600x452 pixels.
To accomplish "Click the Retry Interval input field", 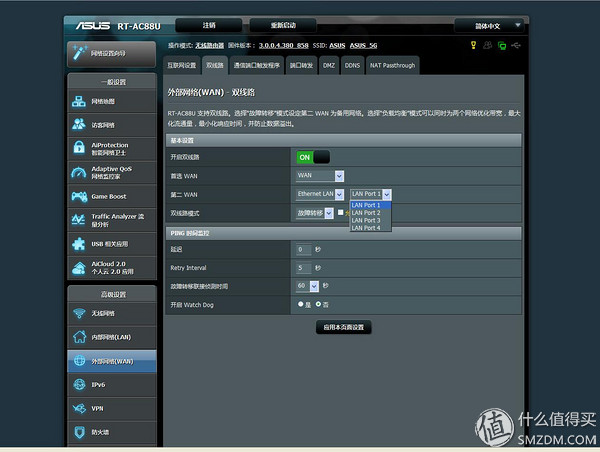I will 303,268.
